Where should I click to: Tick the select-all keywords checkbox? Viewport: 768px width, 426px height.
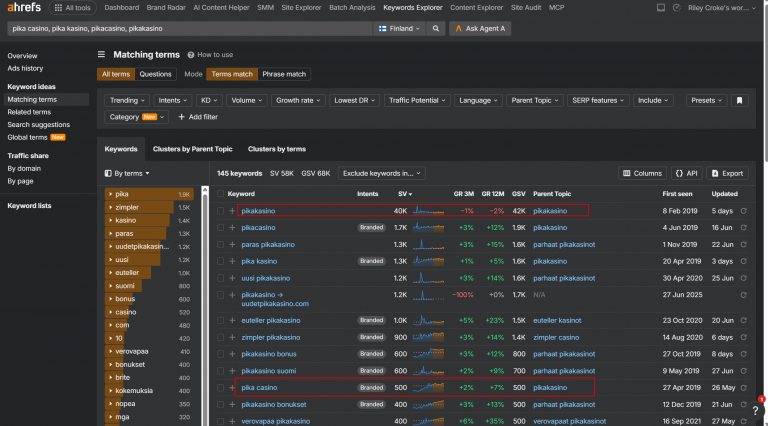220,194
